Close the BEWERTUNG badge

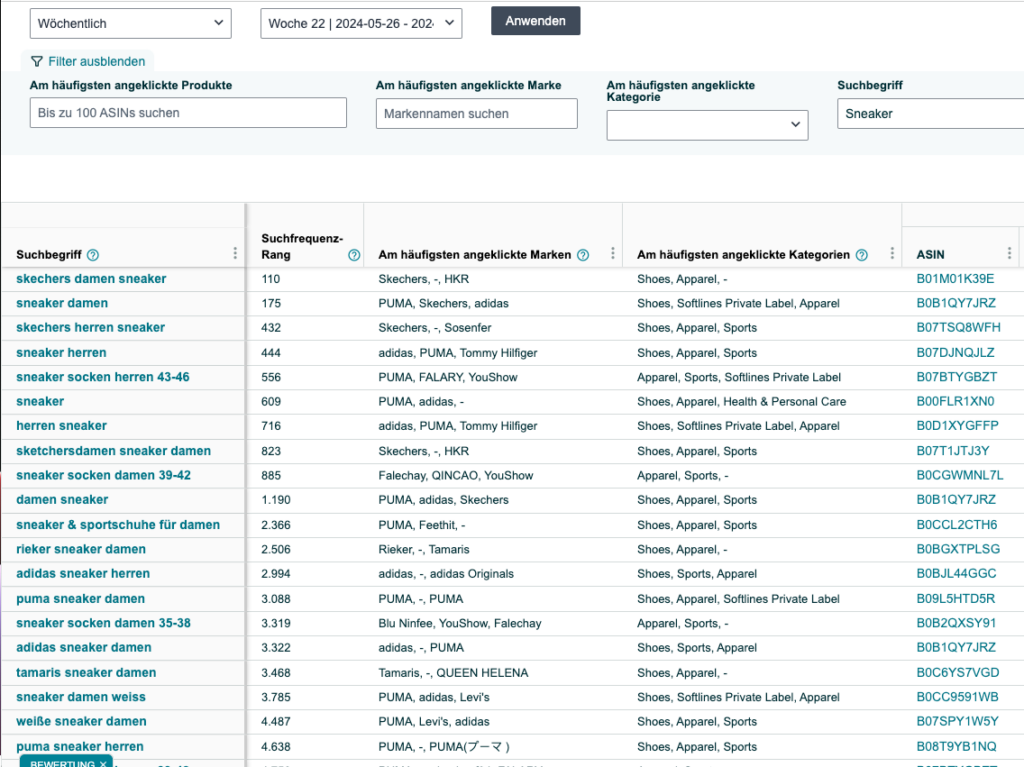pyautogui.click(x=103, y=763)
